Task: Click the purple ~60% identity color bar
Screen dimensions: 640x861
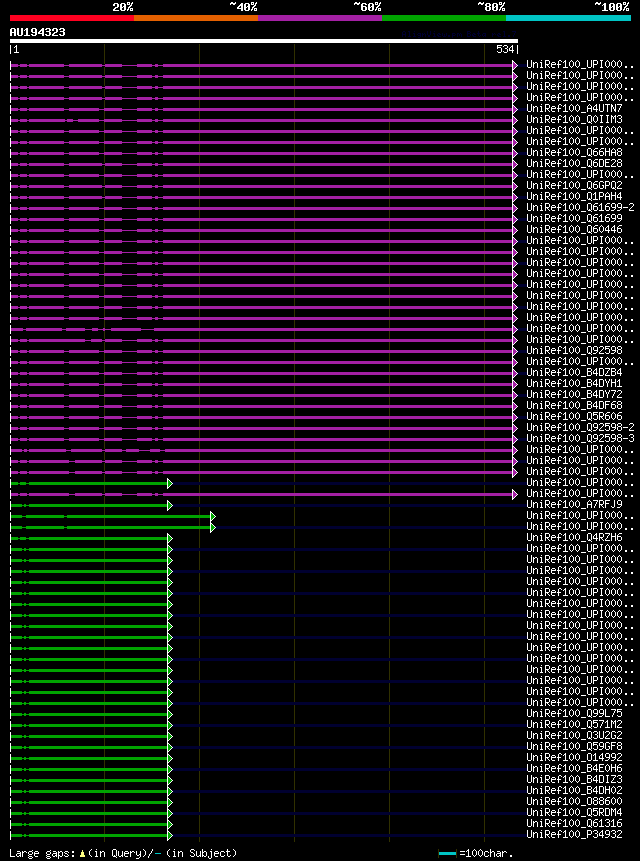Action: coord(320,18)
